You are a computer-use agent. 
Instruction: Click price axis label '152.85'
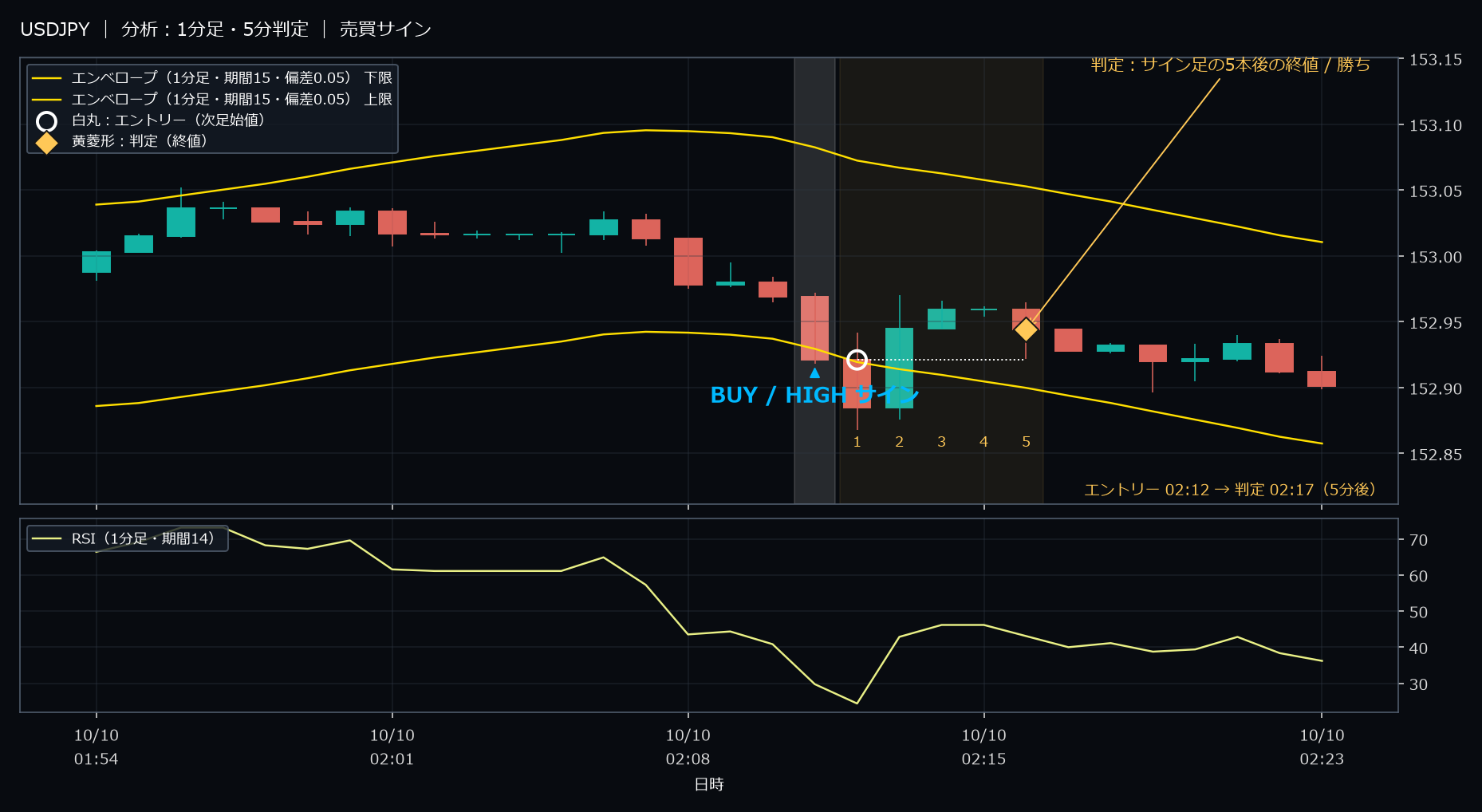click(x=1436, y=454)
